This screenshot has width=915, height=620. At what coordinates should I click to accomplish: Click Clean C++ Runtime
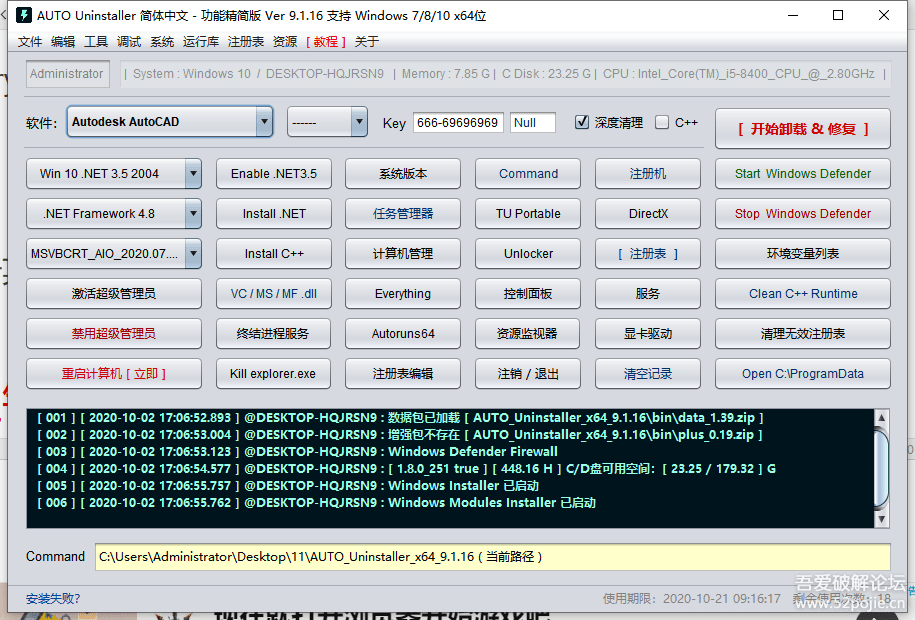pyautogui.click(x=803, y=294)
